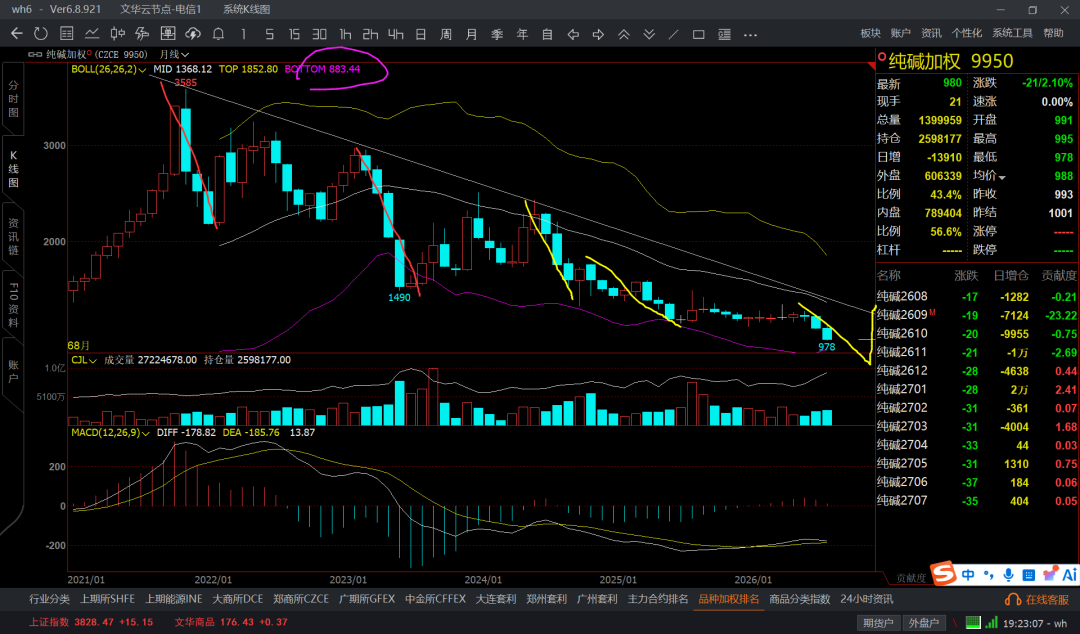Click the alert bell icon
The height and width of the screenshot is (634, 1080).
218,34
